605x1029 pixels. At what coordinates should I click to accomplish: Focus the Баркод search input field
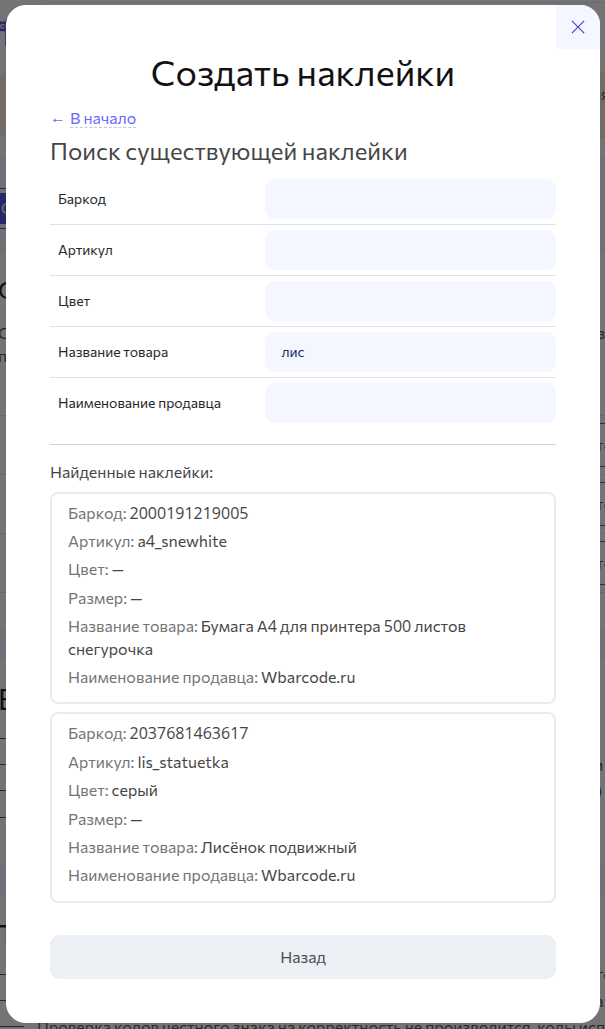pyautogui.click(x=410, y=199)
